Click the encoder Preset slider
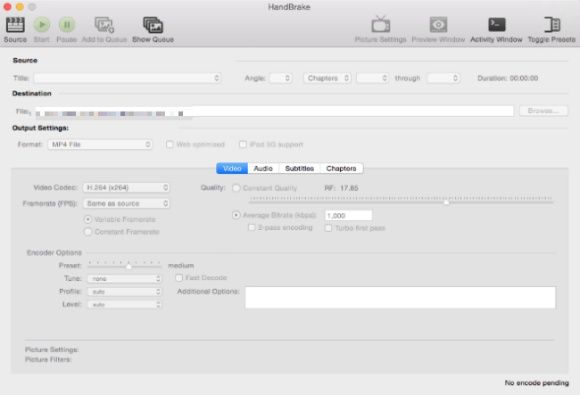 click(124, 264)
